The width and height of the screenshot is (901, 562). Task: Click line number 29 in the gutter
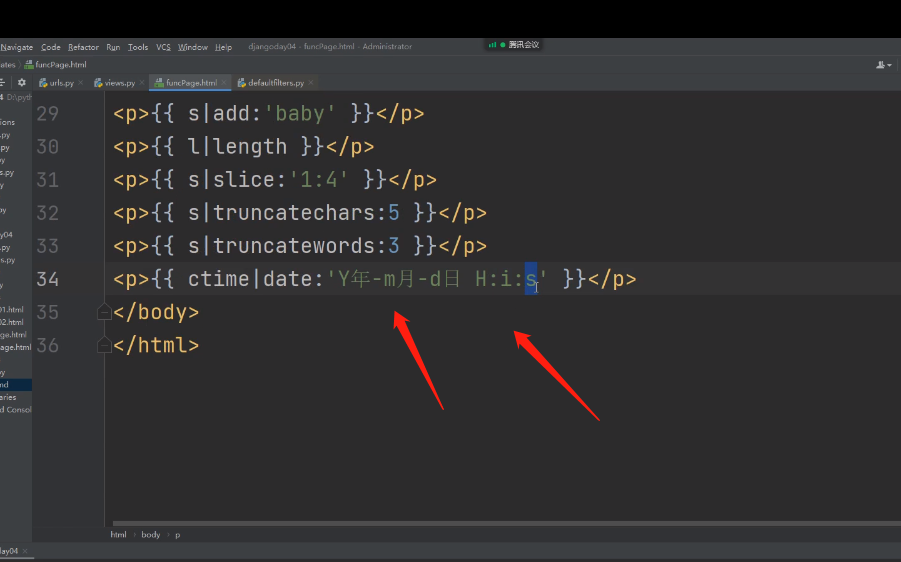pyautogui.click(x=48, y=114)
